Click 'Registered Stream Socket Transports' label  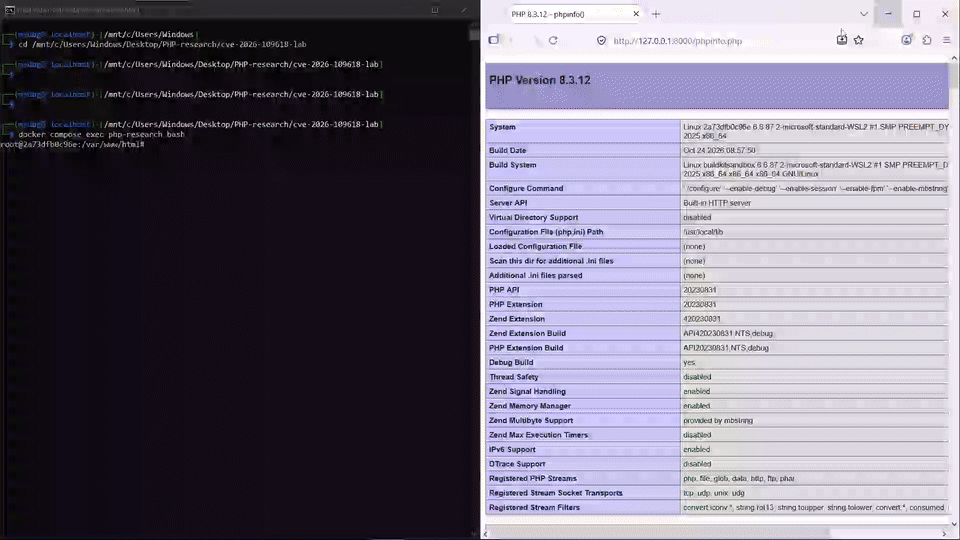coord(555,493)
